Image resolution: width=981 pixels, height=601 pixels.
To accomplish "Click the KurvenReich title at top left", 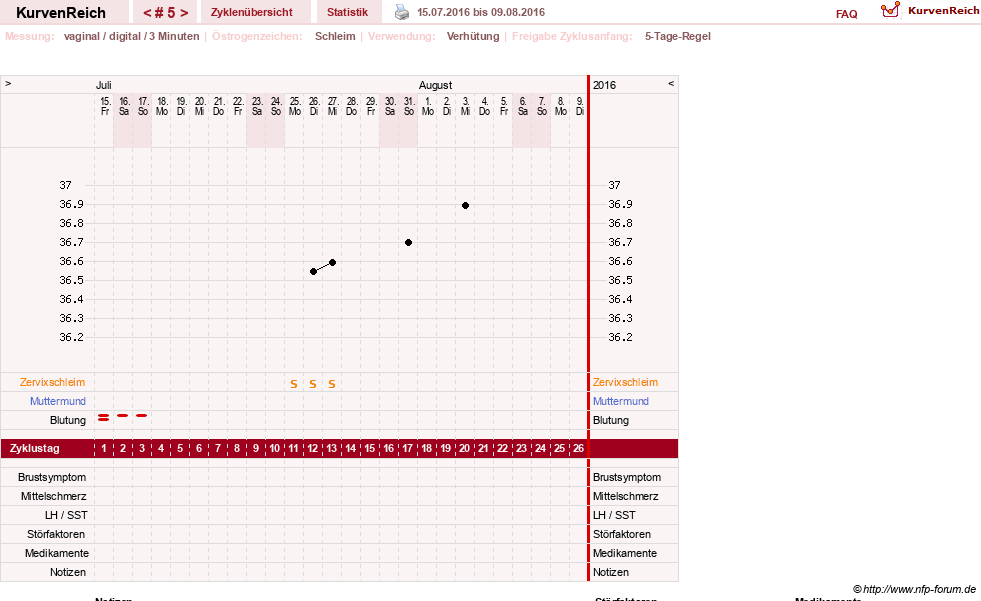I will (x=61, y=13).
